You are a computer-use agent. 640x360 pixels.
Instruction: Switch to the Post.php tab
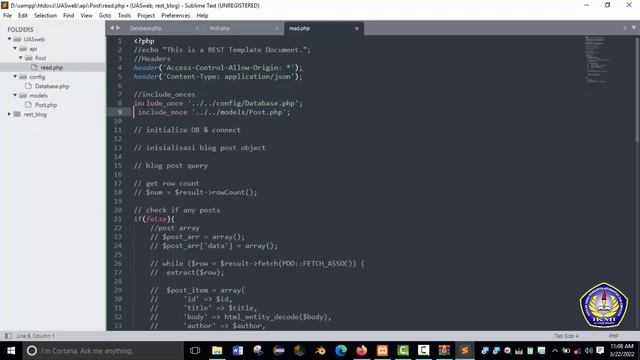pos(220,28)
